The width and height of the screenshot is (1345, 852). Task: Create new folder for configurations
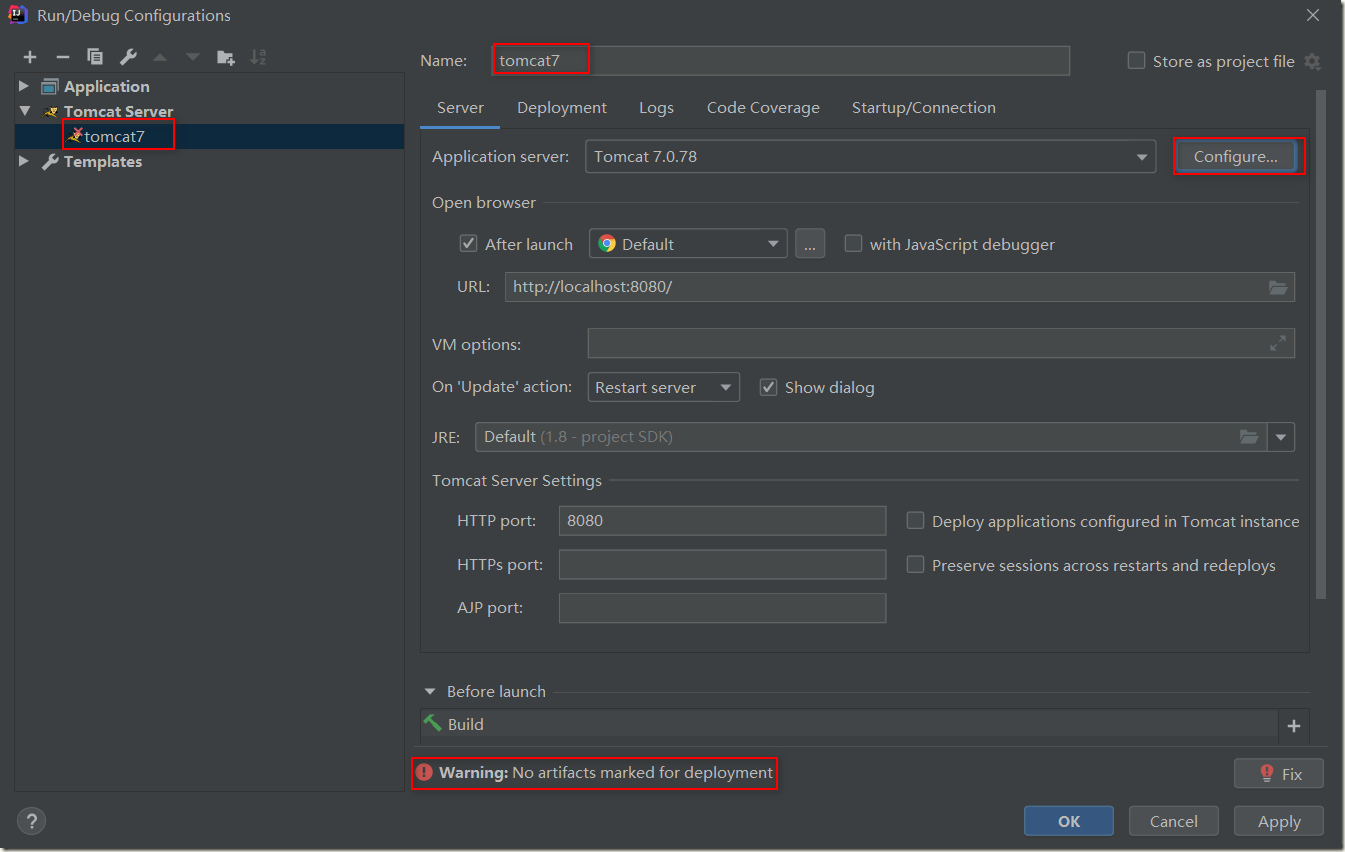226,57
